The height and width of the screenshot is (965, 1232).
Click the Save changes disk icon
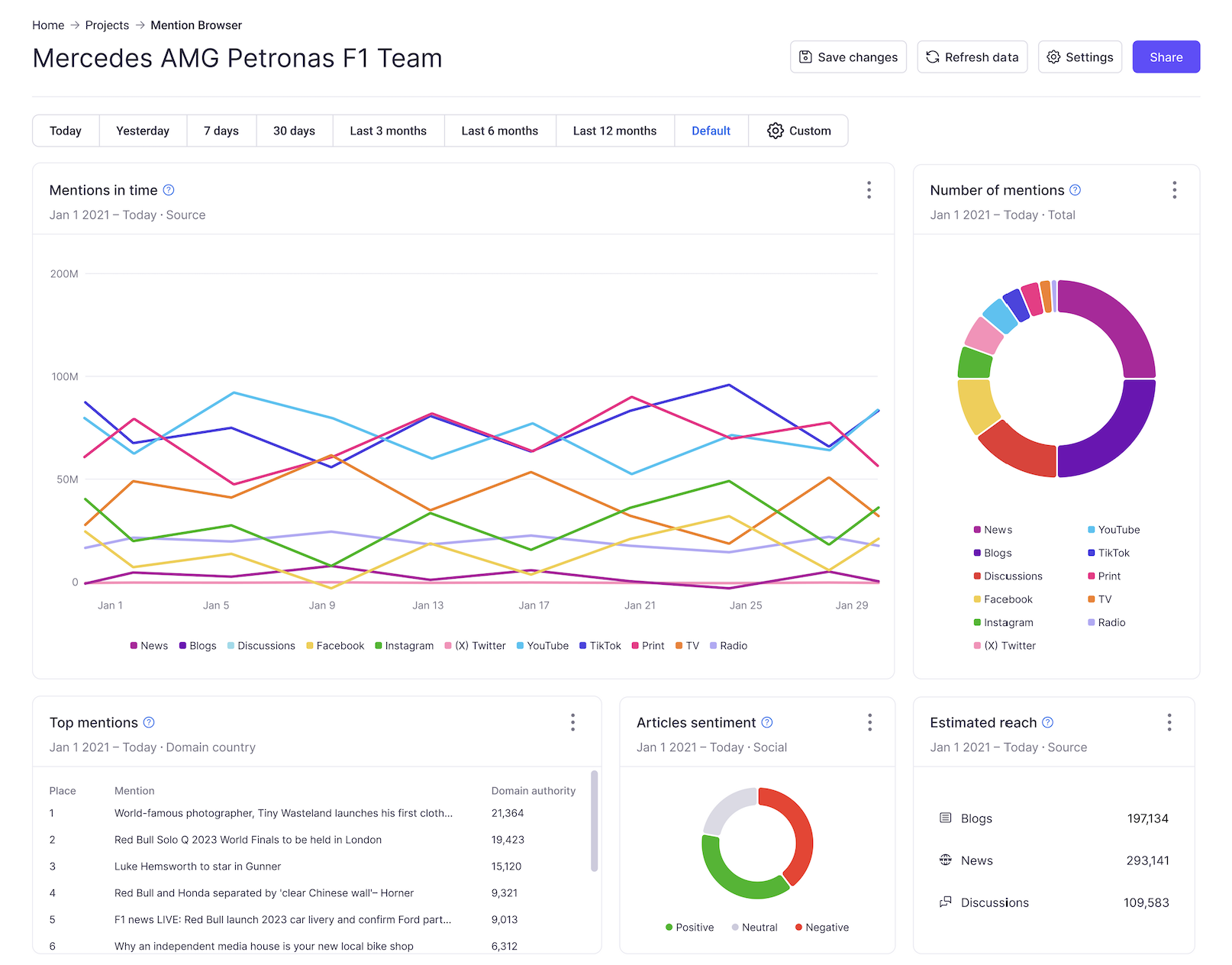tap(806, 56)
